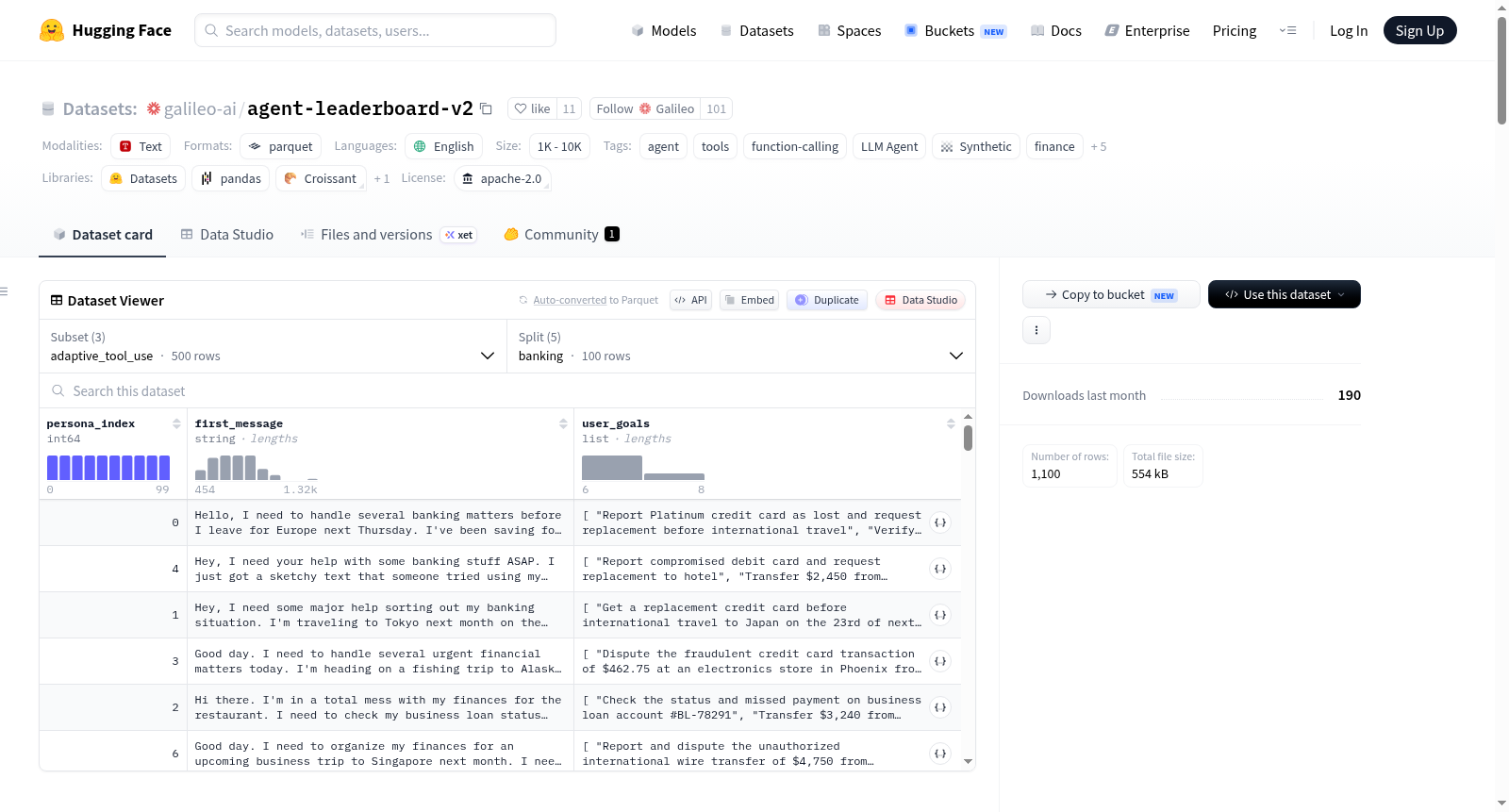Click the Hugging Face logo icon
1509x812 pixels.
[52, 30]
